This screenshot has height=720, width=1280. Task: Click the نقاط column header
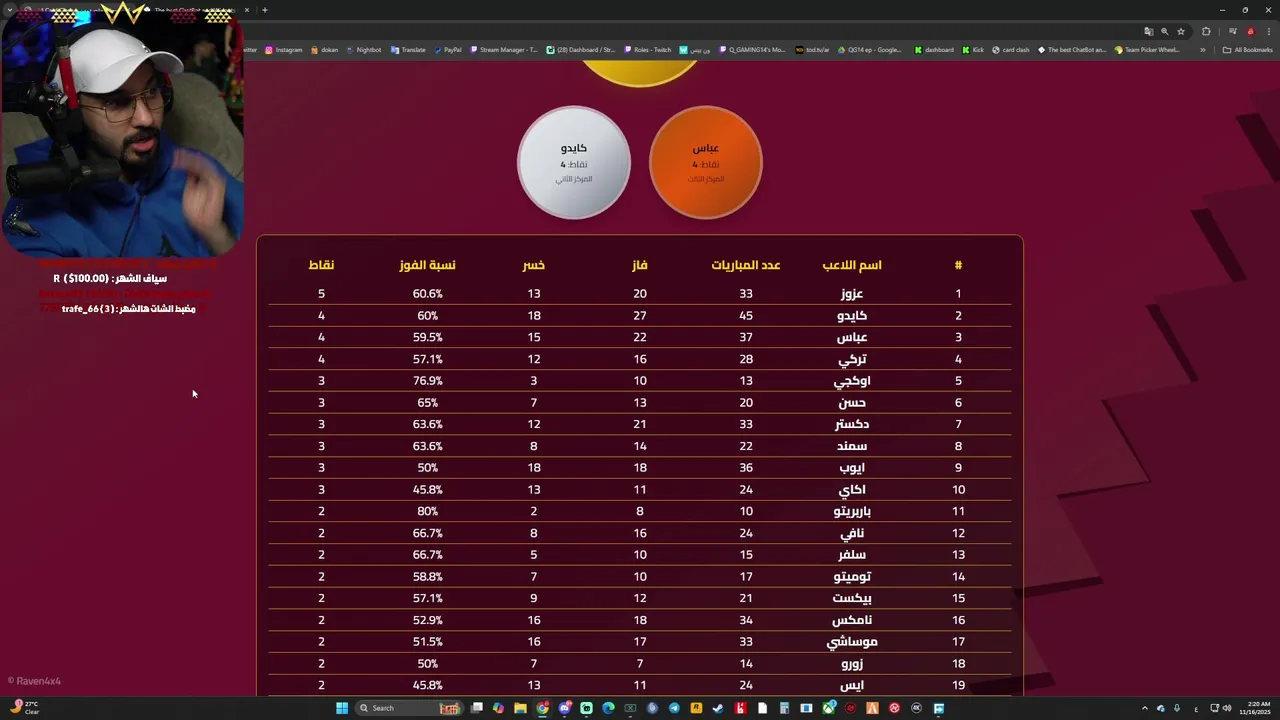pyautogui.click(x=321, y=265)
